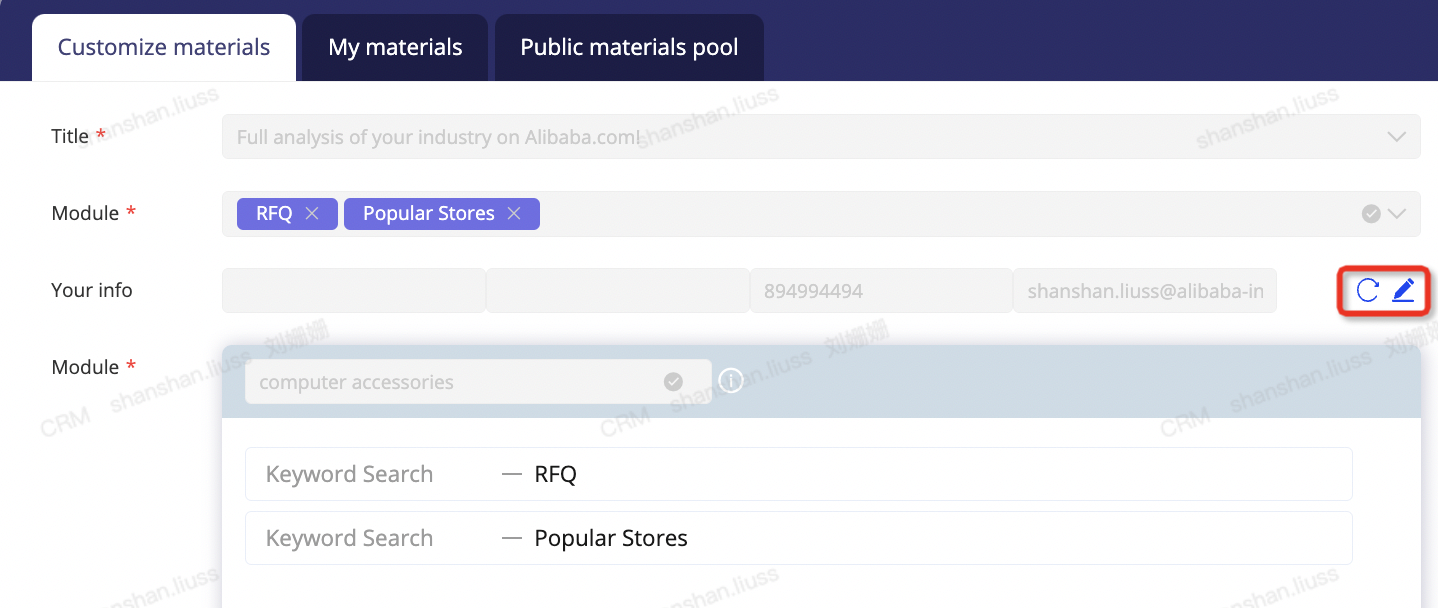
Task: Select the Customize materials tab
Action: [x=164, y=48]
